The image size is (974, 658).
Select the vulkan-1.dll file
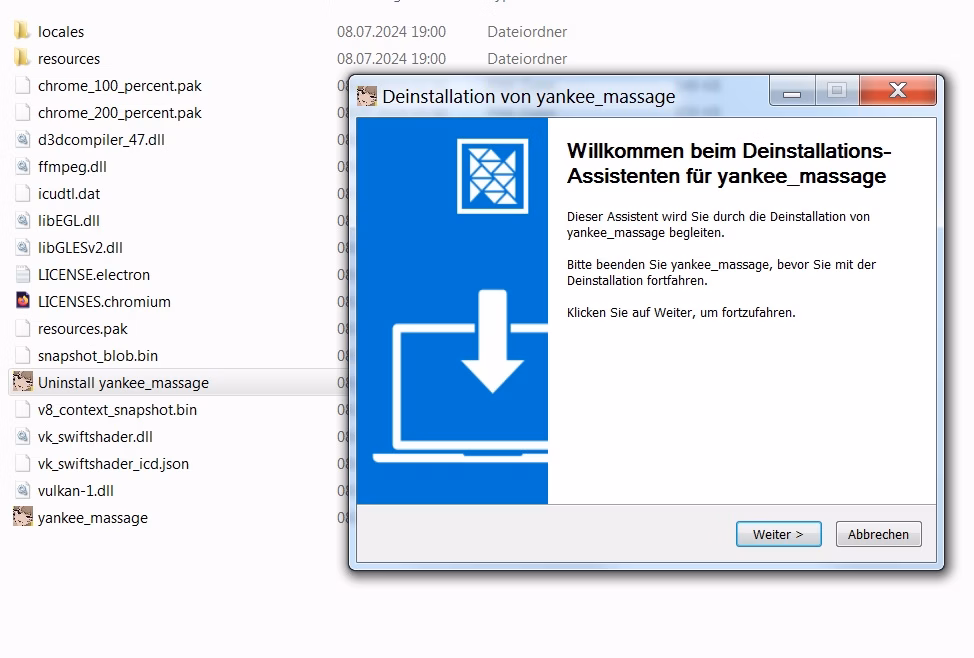coord(76,491)
